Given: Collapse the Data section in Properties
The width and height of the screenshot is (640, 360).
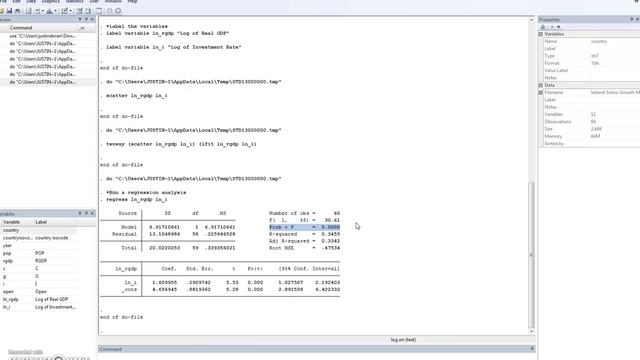Looking at the screenshot, I should [541, 85].
